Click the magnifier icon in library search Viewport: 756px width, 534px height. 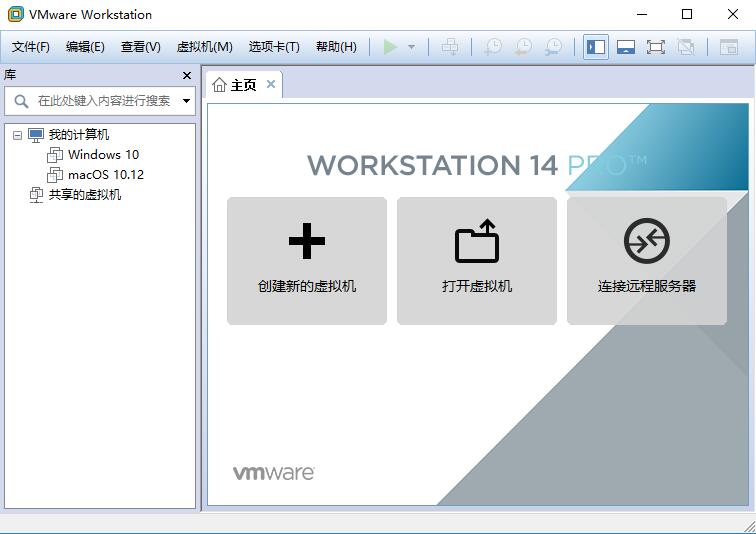point(21,101)
